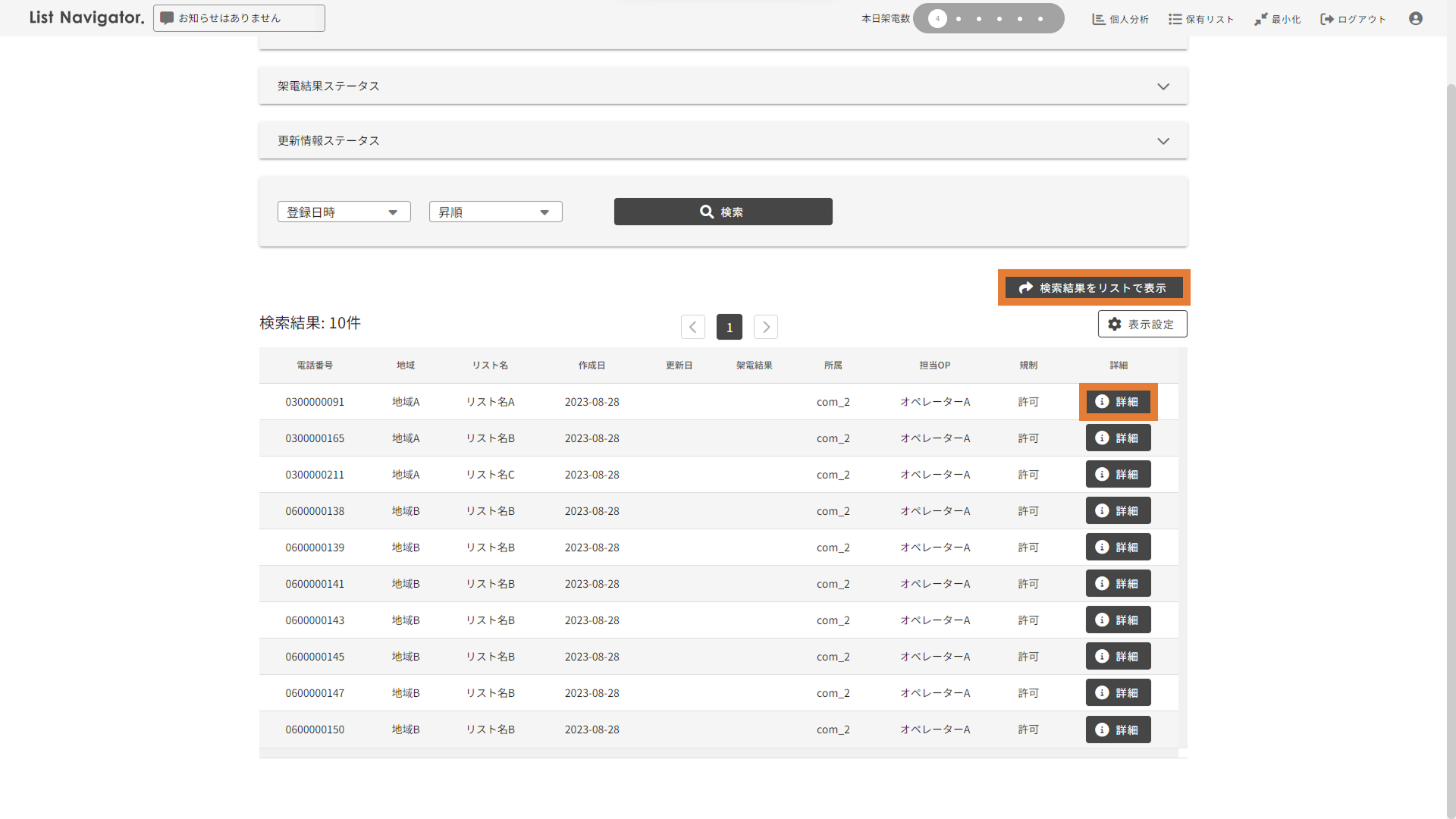Click the notification speech bubble icon
This screenshot has height=819, width=1456.
pyautogui.click(x=167, y=18)
